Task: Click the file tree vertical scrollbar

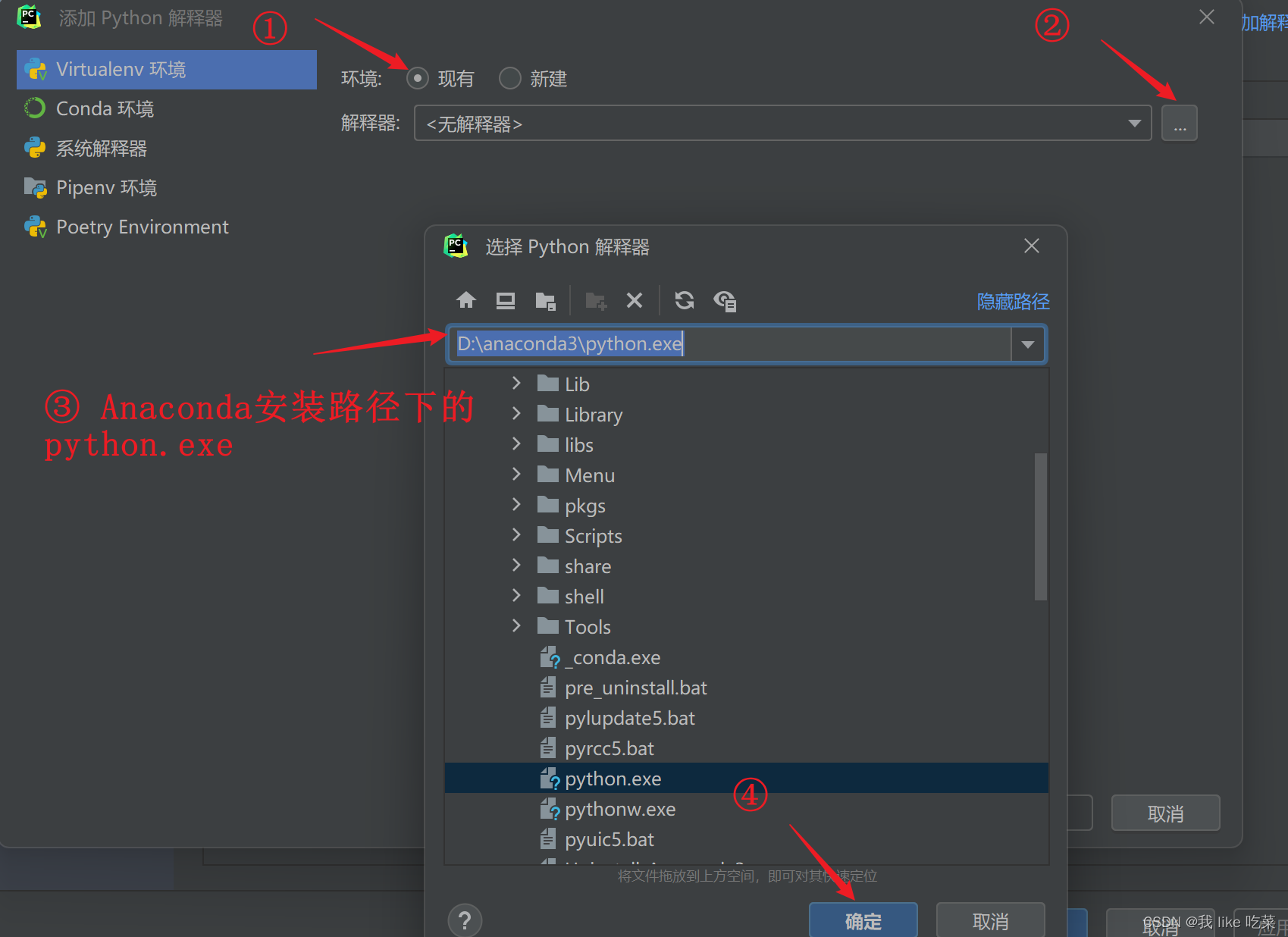Action: [x=1041, y=527]
